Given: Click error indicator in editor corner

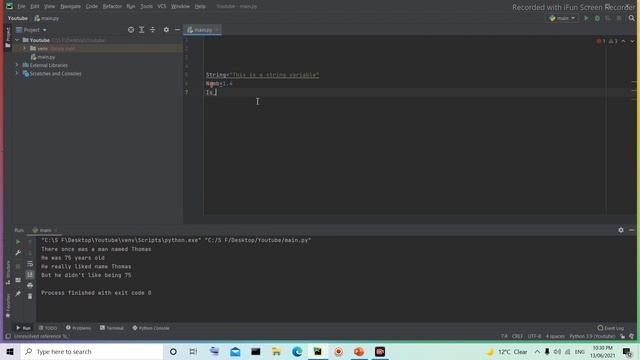Looking at the screenshot, I should 601,41.
